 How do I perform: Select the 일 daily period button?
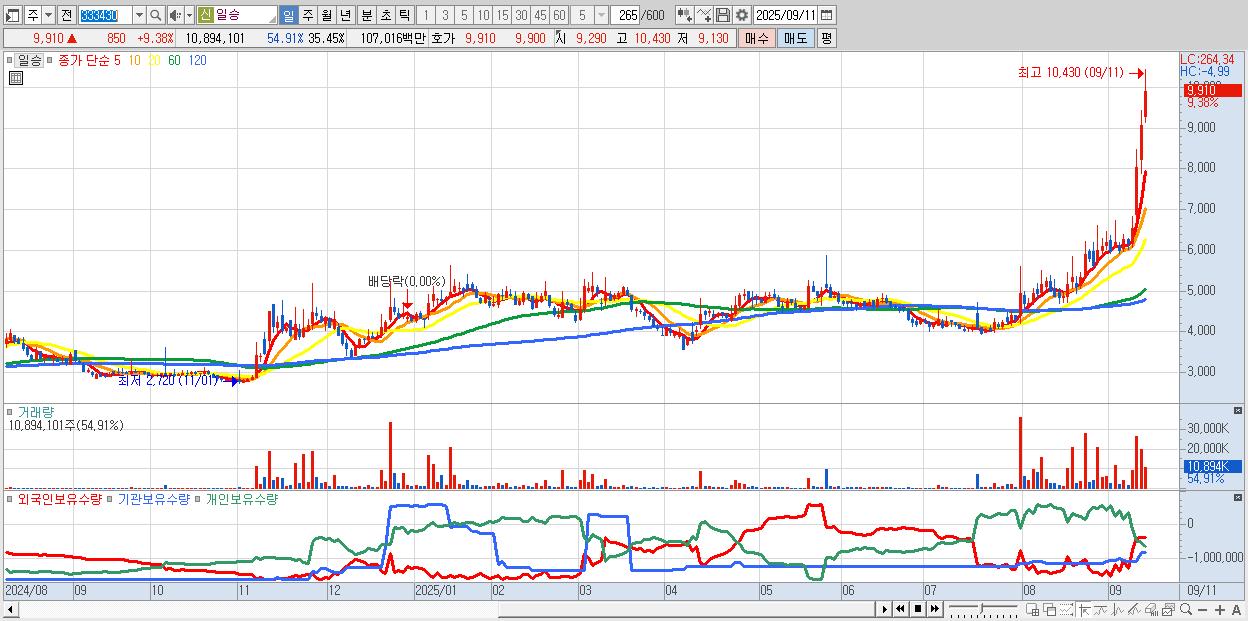coord(288,15)
